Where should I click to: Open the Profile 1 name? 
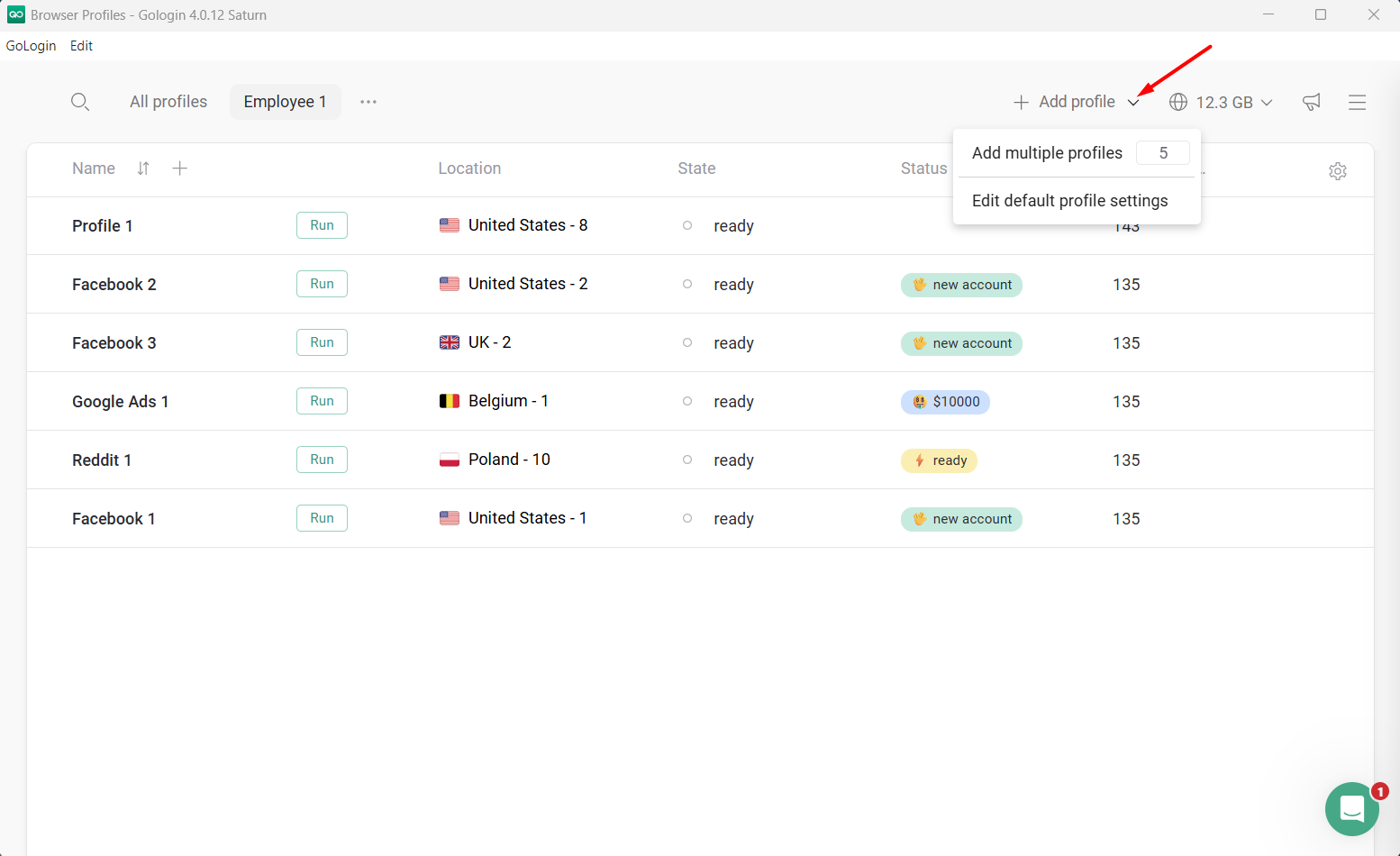point(103,226)
